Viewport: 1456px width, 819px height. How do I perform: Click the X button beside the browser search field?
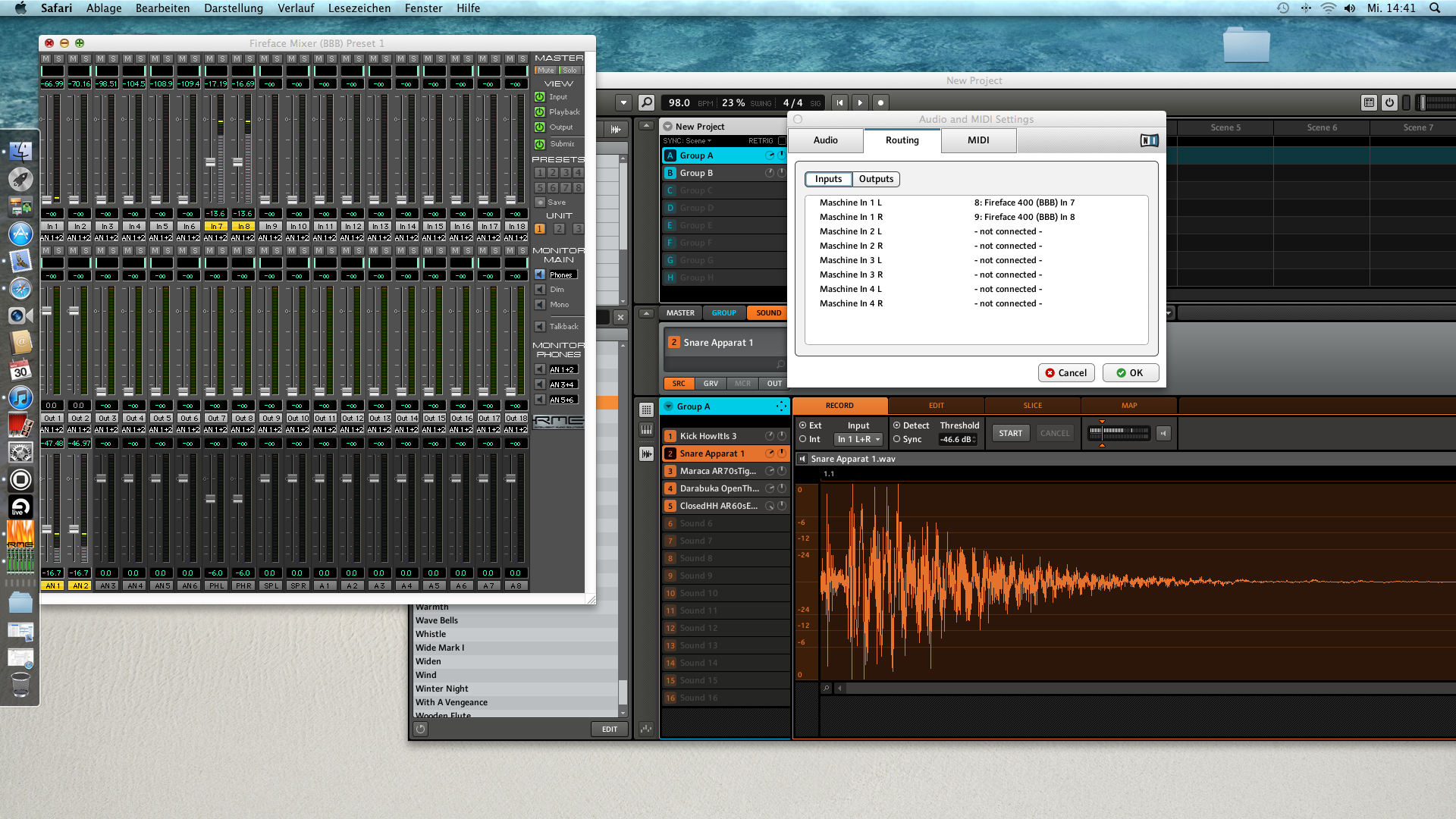[x=620, y=318]
